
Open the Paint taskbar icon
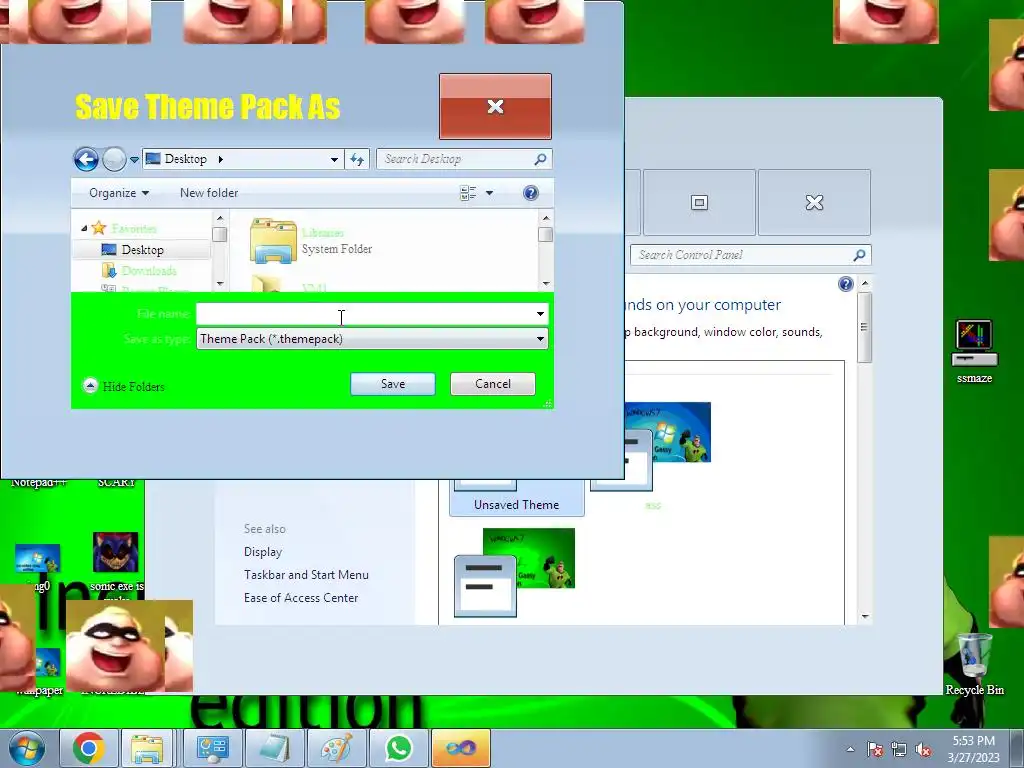336,748
